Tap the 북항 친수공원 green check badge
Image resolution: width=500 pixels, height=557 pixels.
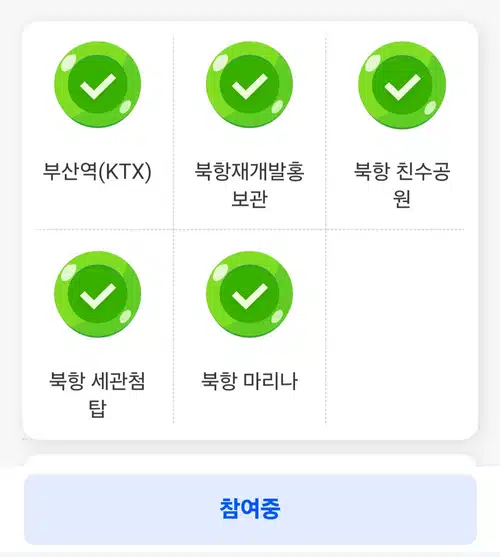pos(402,85)
